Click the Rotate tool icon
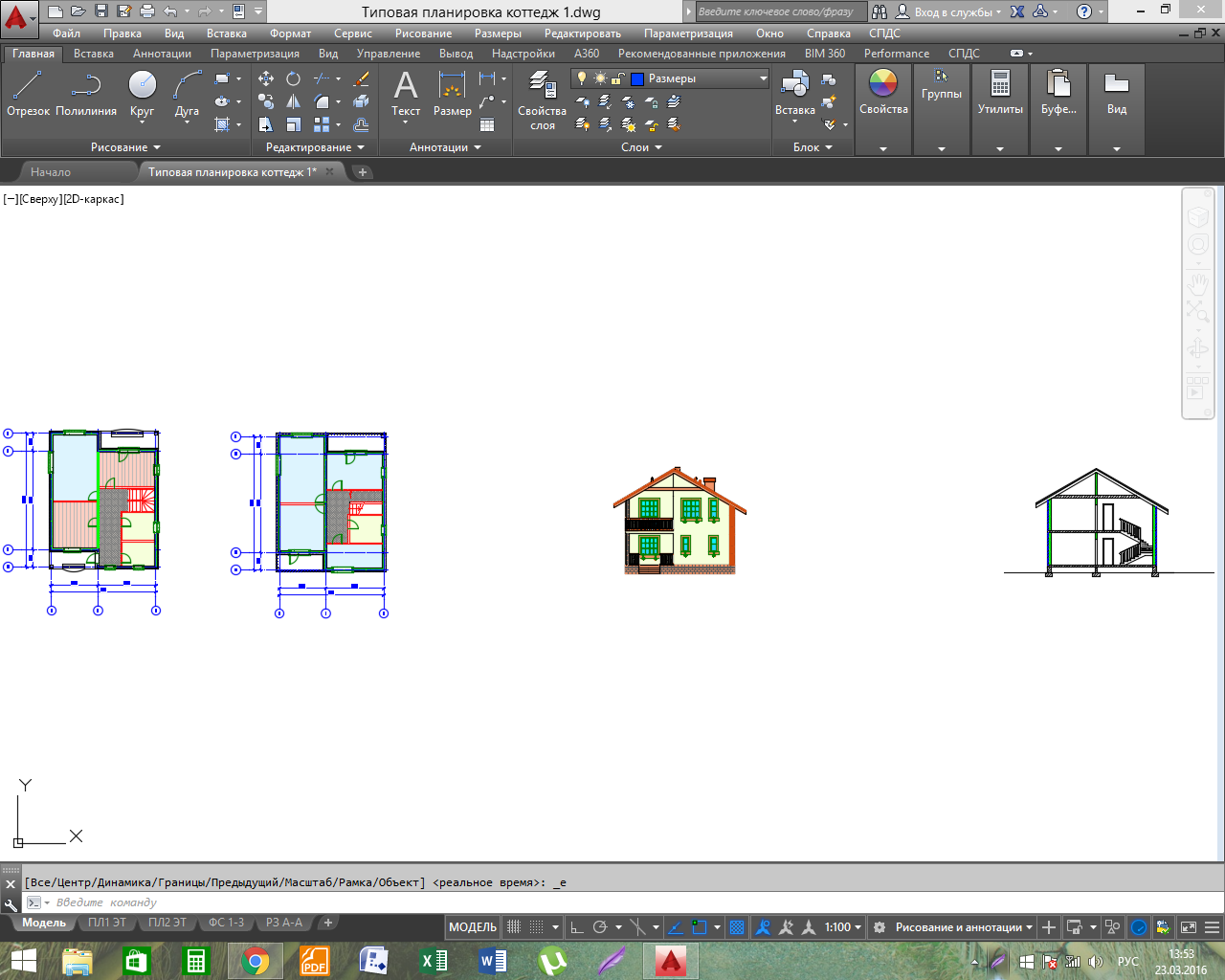Screen dimensions: 1225x980 pos(293,78)
